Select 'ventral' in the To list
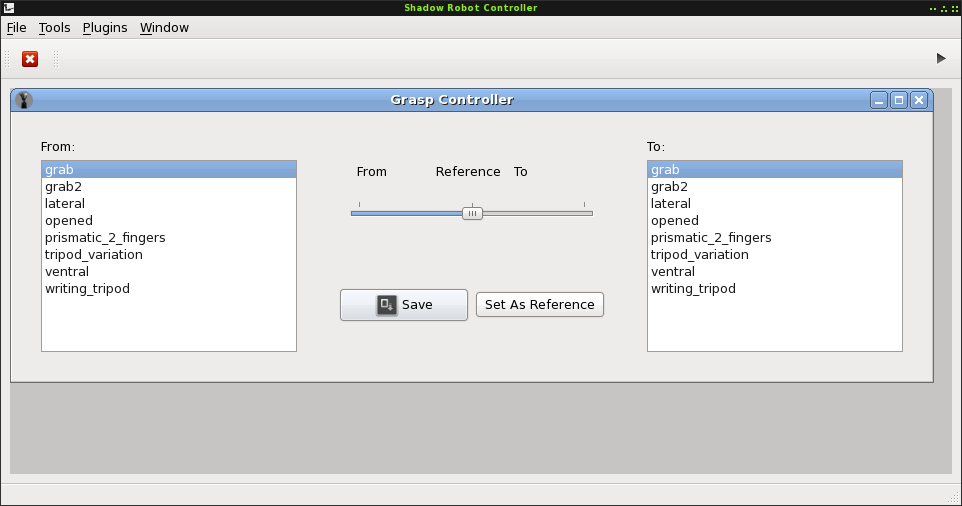This screenshot has height=506, width=962. tap(673, 272)
